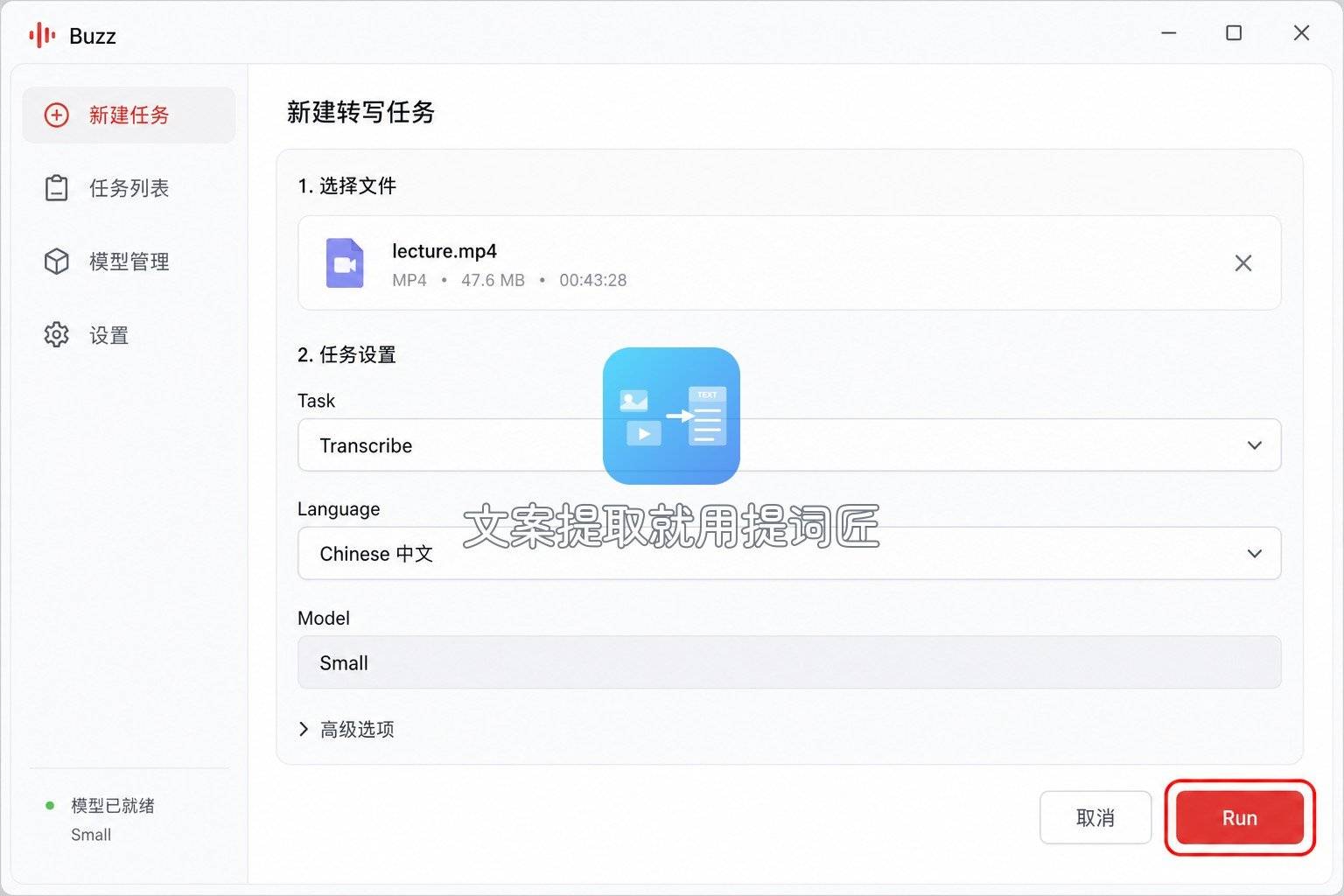The image size is (1344, 896).
Task: Click the chevron arrow of the Language dropdown
Action: 1254,554
